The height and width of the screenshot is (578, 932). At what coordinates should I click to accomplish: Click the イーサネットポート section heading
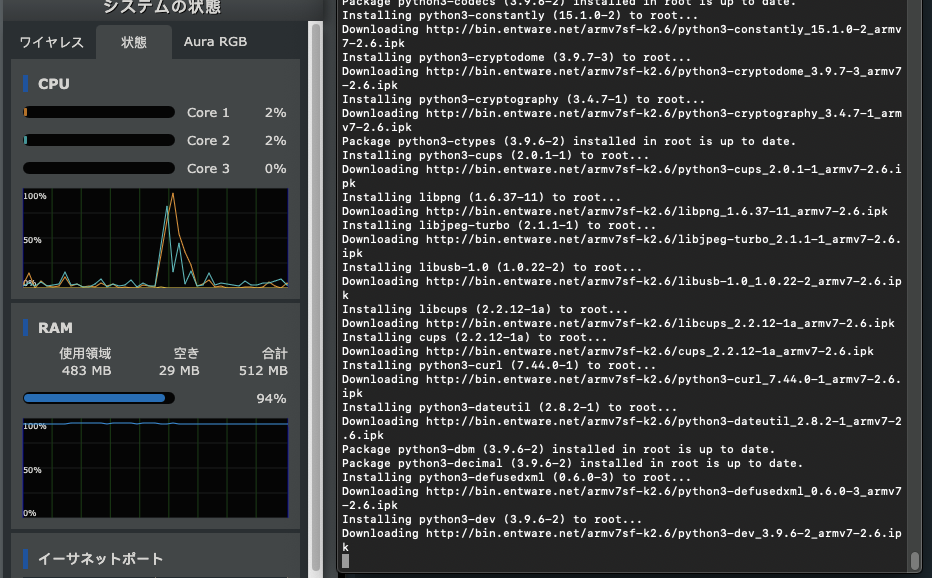click(x=100, y=559)
